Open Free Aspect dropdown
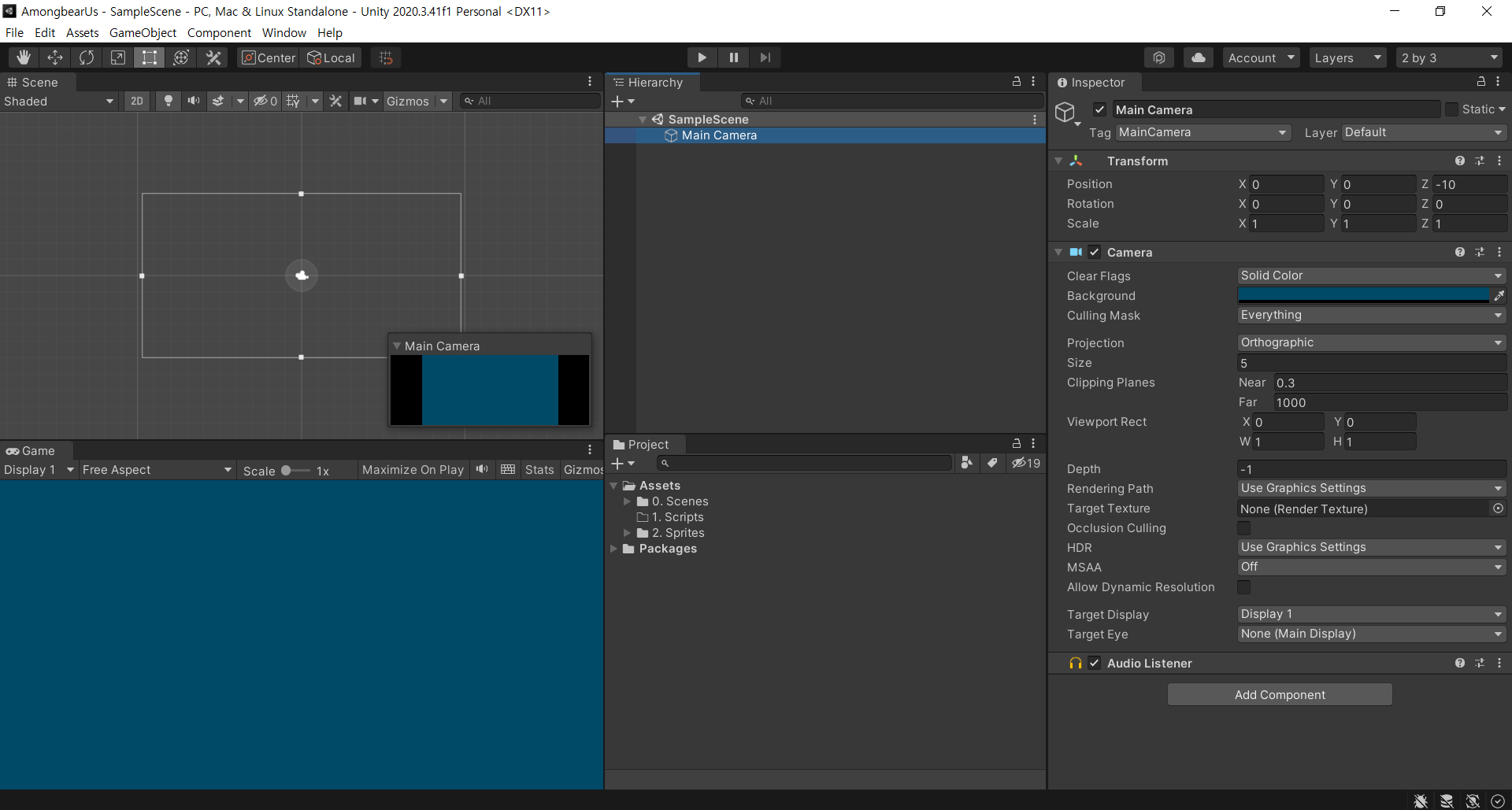1512x810 pixels. tap(157, 470)
